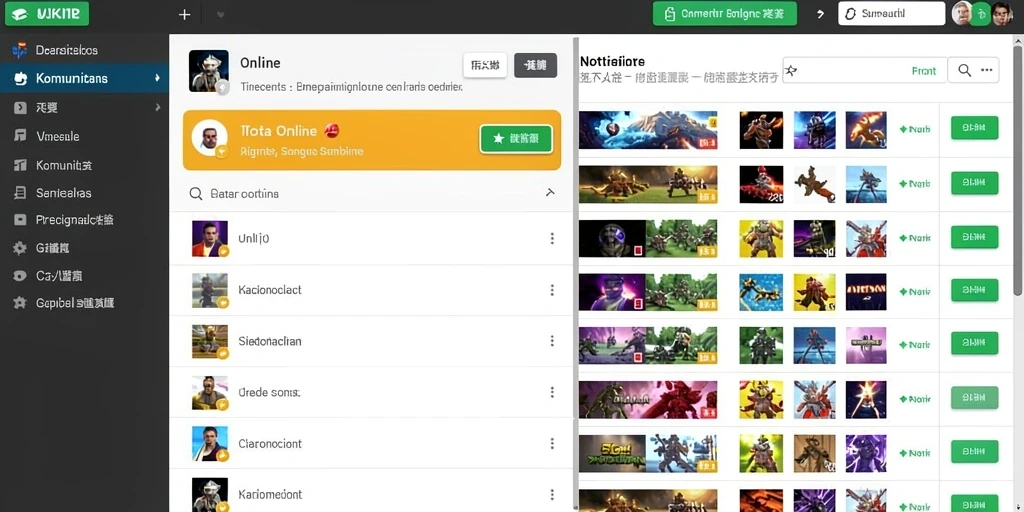The height and width of the screenshot is (512, 1024).
Task: Select the Siedonaclian list entry
Action: (x=371, y=341)
